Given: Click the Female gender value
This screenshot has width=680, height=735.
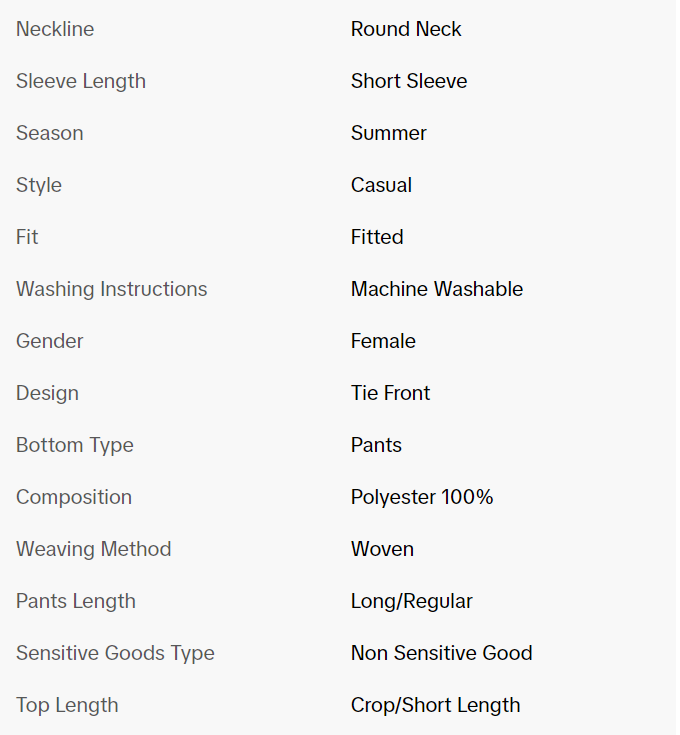Looking at the screenshot, I should pos(383,341).
